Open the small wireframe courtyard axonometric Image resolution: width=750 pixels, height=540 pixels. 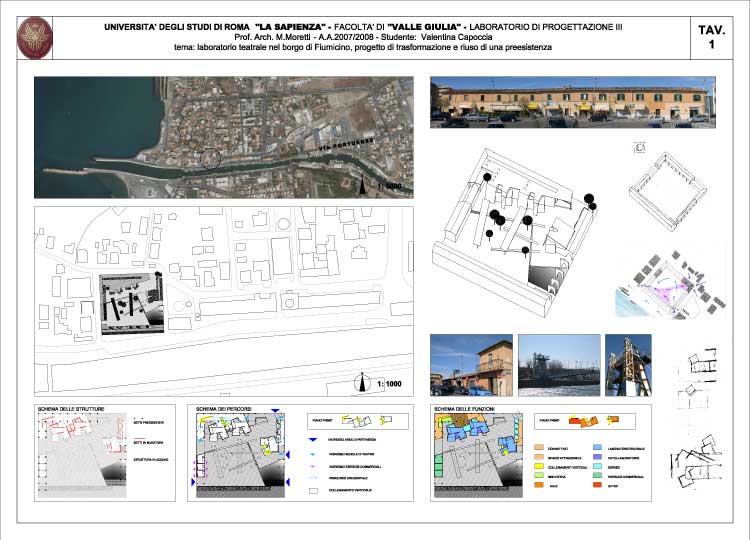668,191
